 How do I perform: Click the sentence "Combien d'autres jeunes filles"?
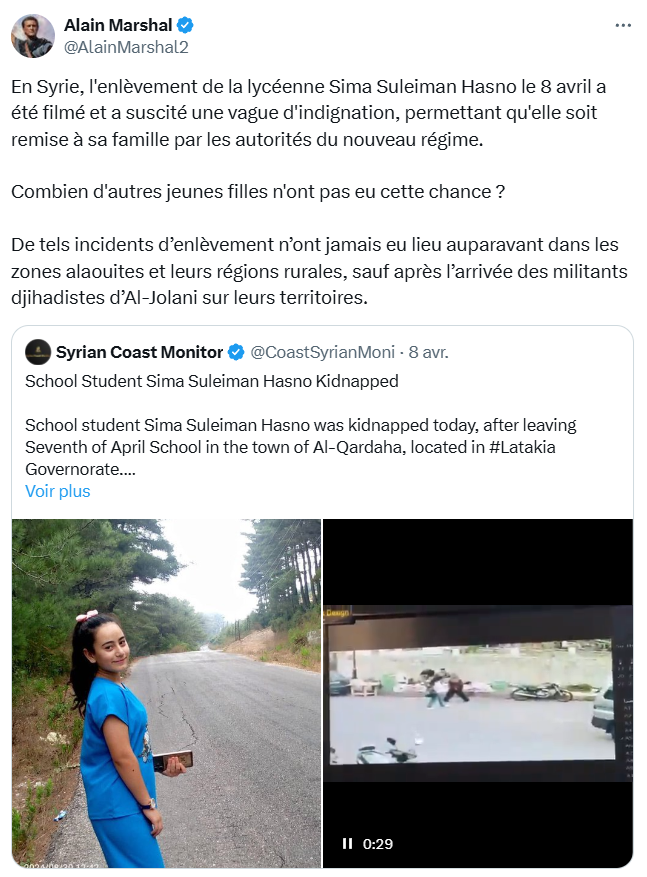click(257, 191)
